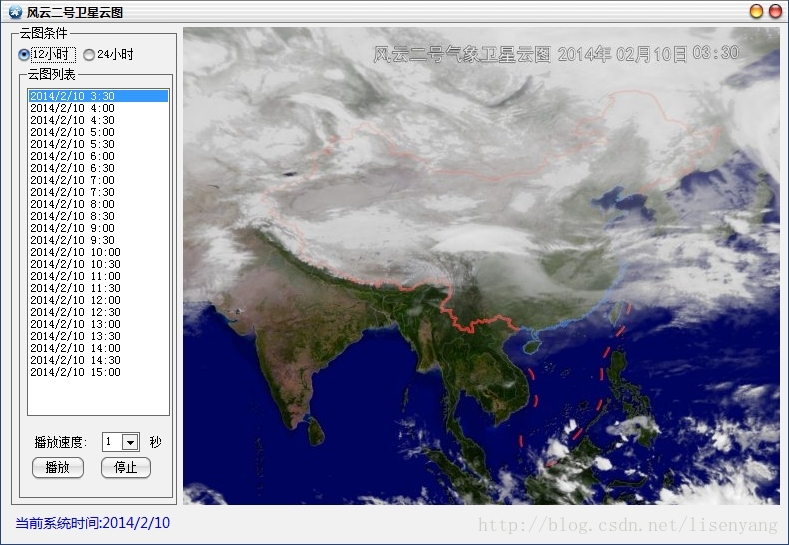This screenshot has height=545, width=789.
Task: Click the app icon in the title bar
Action: click(16, 12)
